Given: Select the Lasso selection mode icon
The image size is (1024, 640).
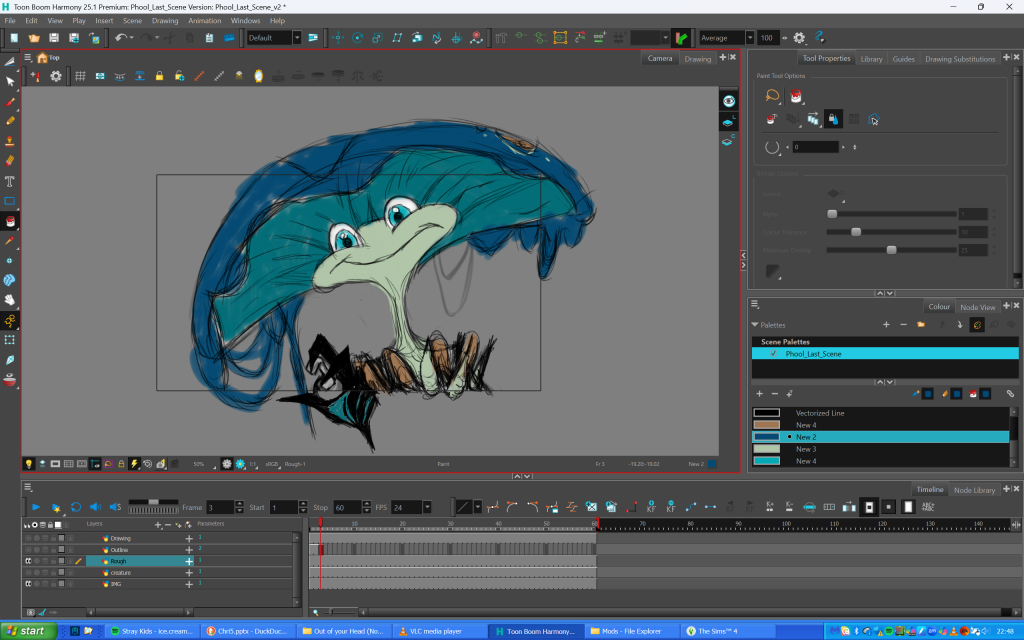Looking at the screenshot, I should tap(773, 96).
